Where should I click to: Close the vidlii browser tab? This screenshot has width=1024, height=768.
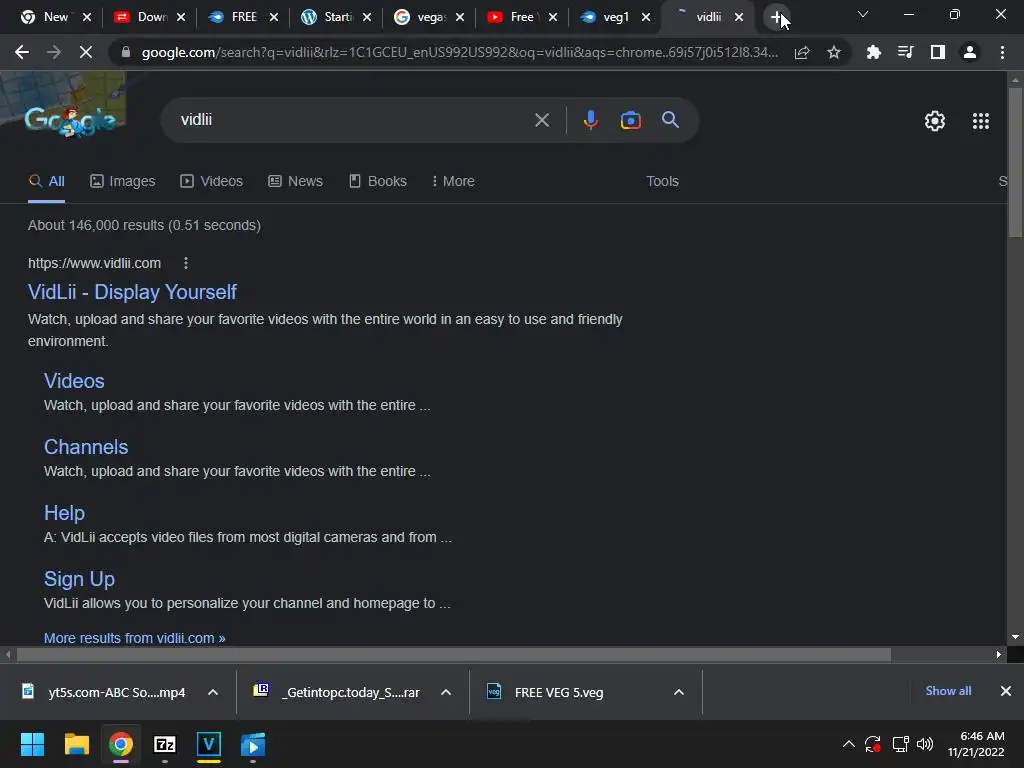739,18
